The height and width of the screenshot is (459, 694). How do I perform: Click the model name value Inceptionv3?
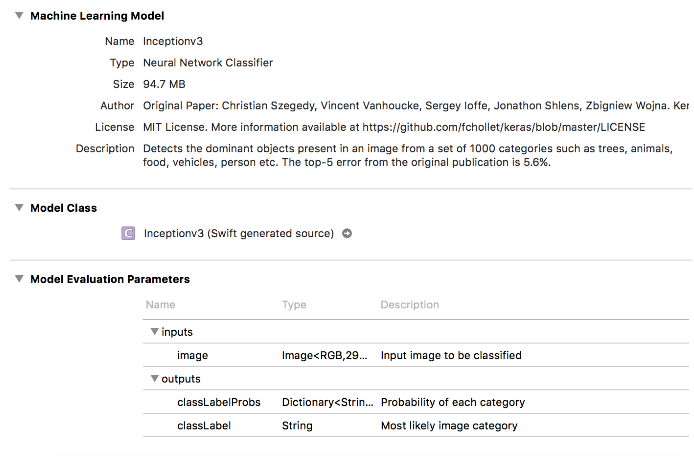click(x=173, y=41)
